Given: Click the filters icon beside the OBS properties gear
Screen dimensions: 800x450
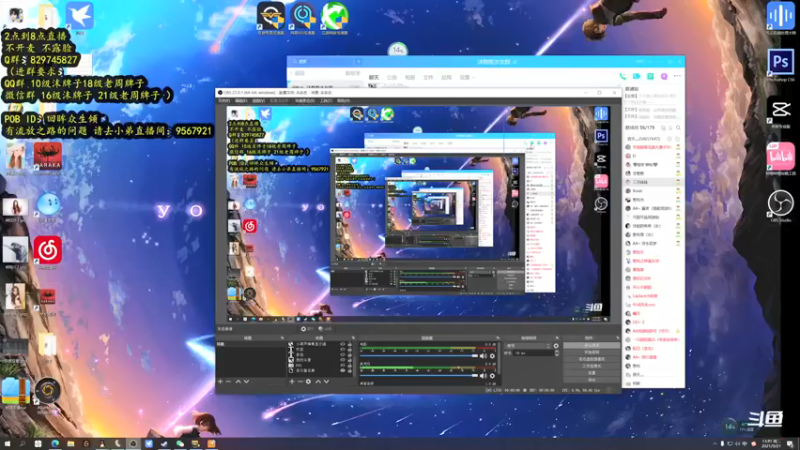Looking at the screenshot, I should pos(321,329).
